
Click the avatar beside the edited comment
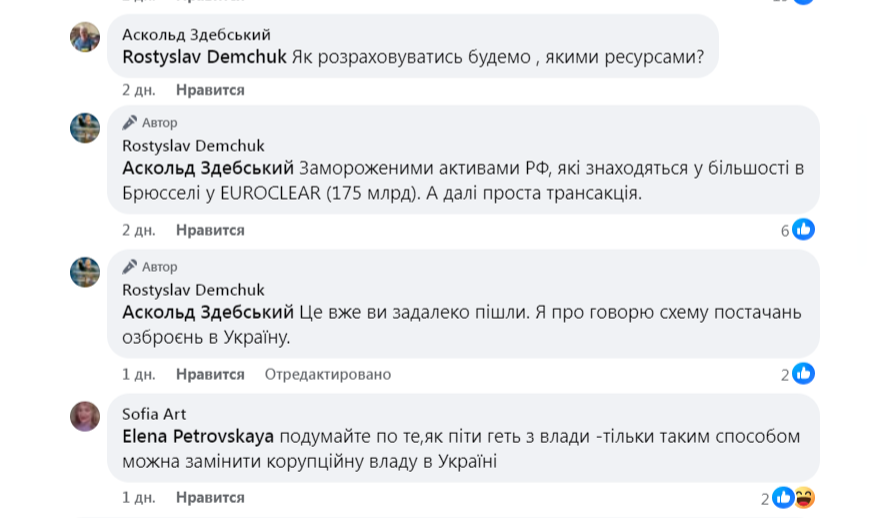[x=85, y=272]
